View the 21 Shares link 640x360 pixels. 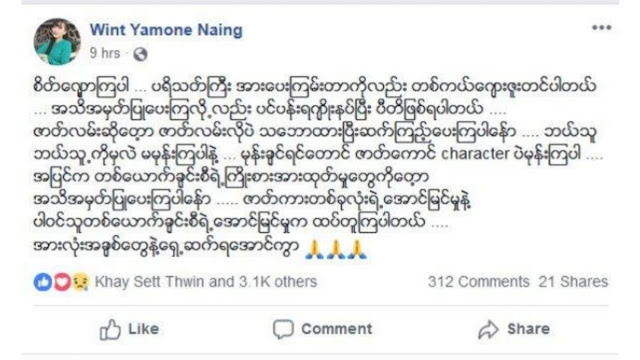click(x=573, y=282)
